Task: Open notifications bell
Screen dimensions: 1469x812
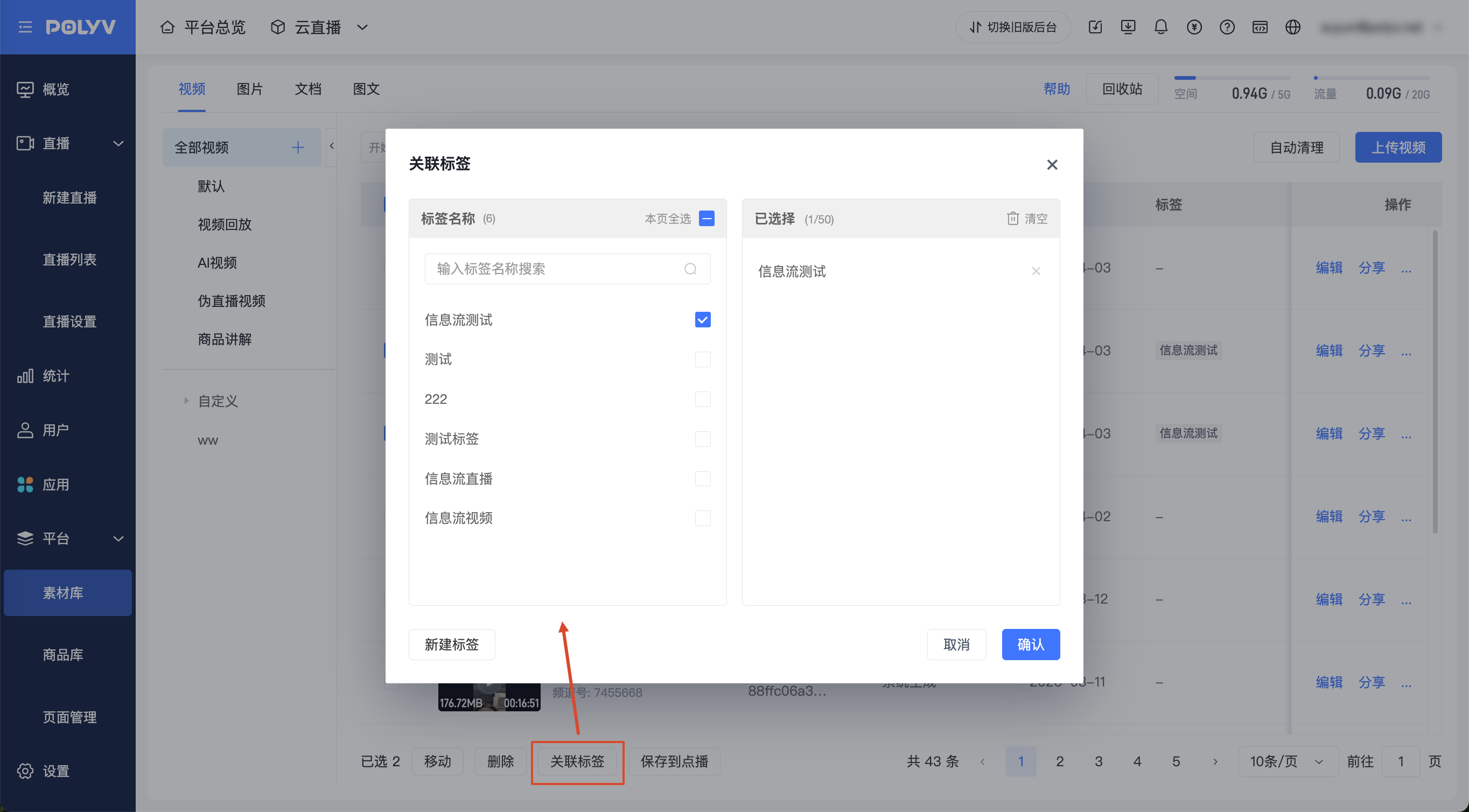Action: 1160,27
